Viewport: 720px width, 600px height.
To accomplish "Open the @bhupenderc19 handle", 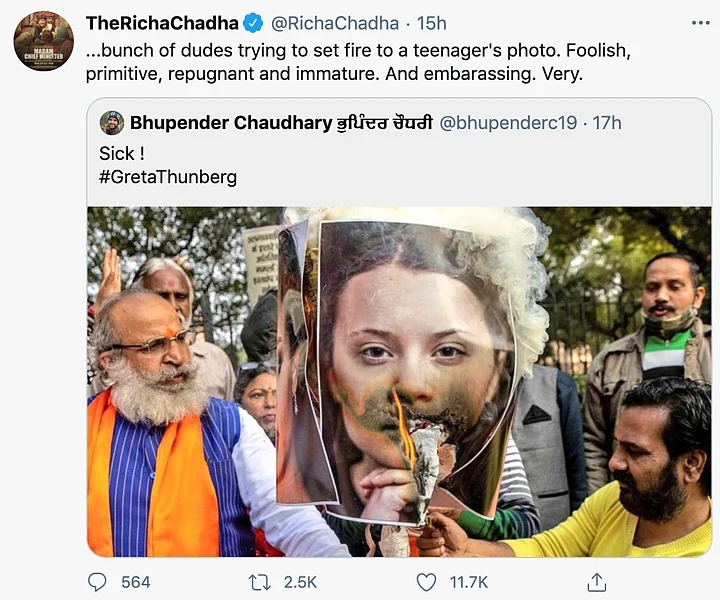I will [508, 123].
